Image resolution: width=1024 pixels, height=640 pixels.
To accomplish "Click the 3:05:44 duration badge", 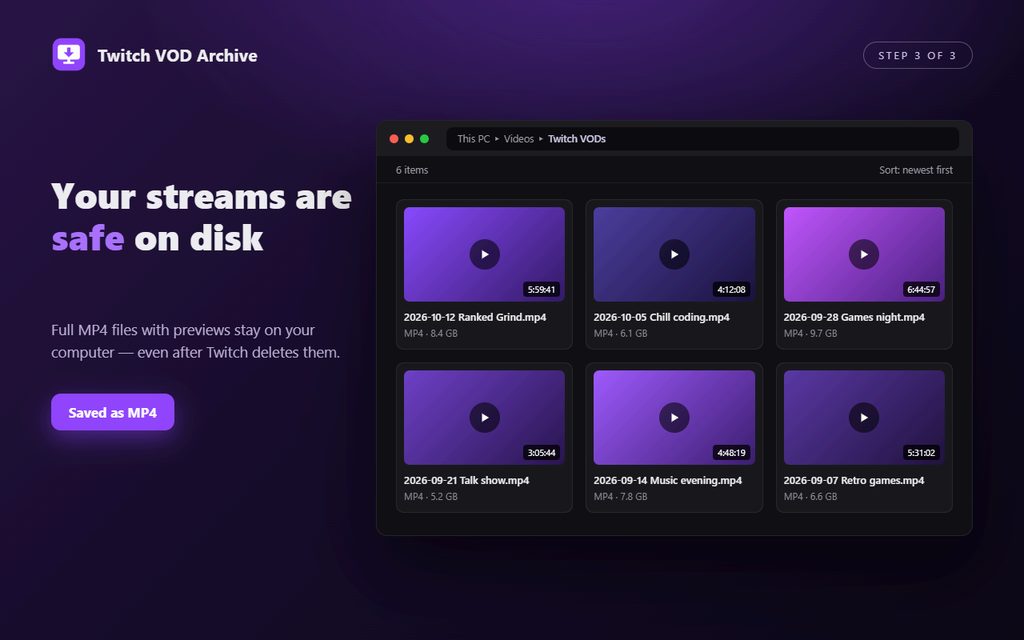I will [541, 453].
